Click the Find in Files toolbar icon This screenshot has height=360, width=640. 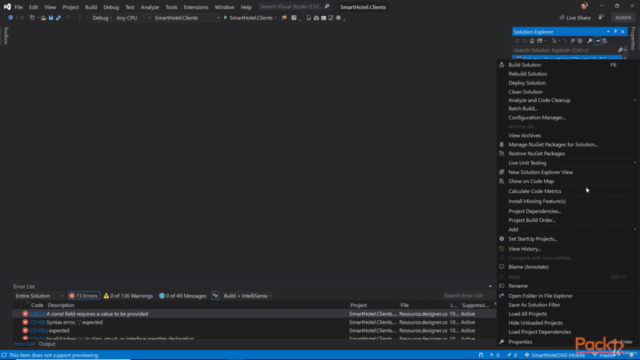[x=284, y=18]
